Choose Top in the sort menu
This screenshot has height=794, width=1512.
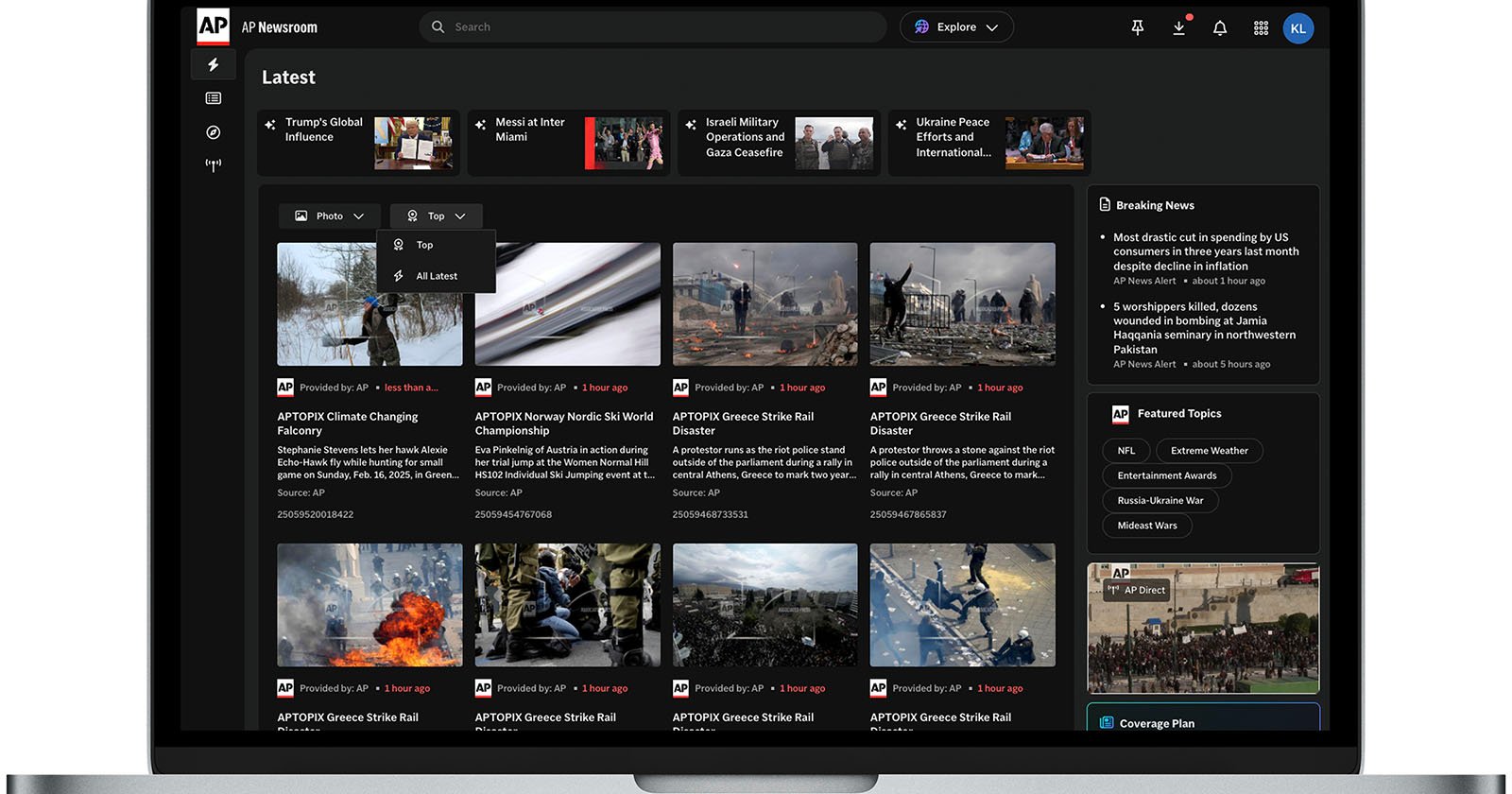424,245
